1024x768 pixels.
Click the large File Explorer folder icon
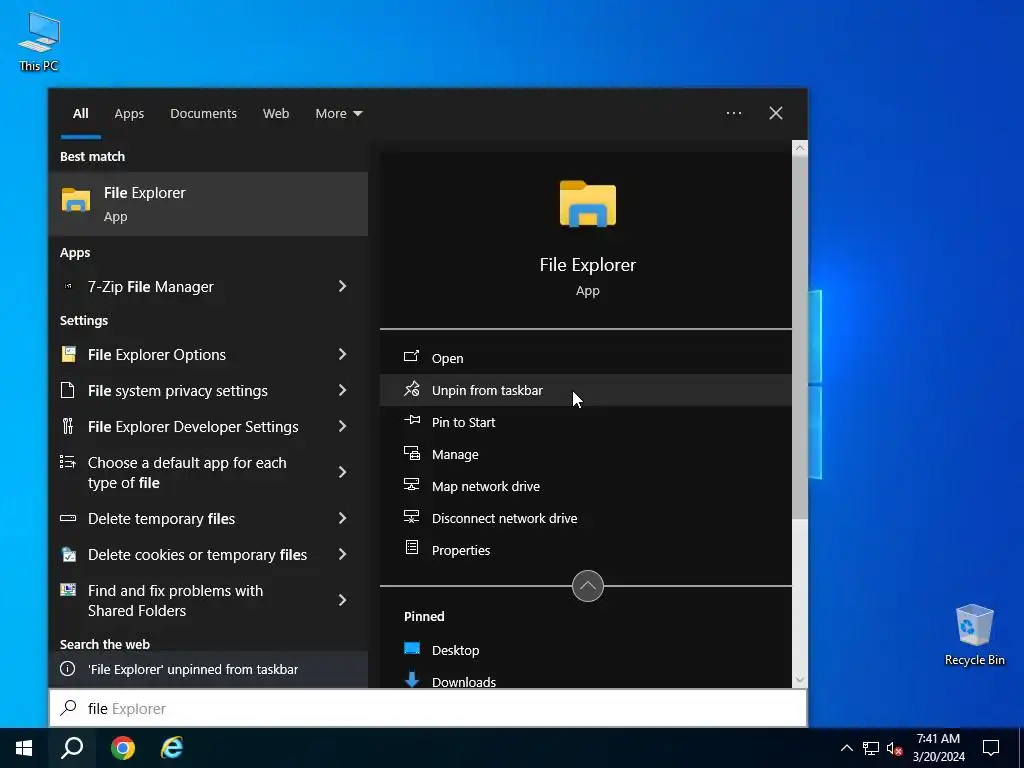(x=588, y=204)
